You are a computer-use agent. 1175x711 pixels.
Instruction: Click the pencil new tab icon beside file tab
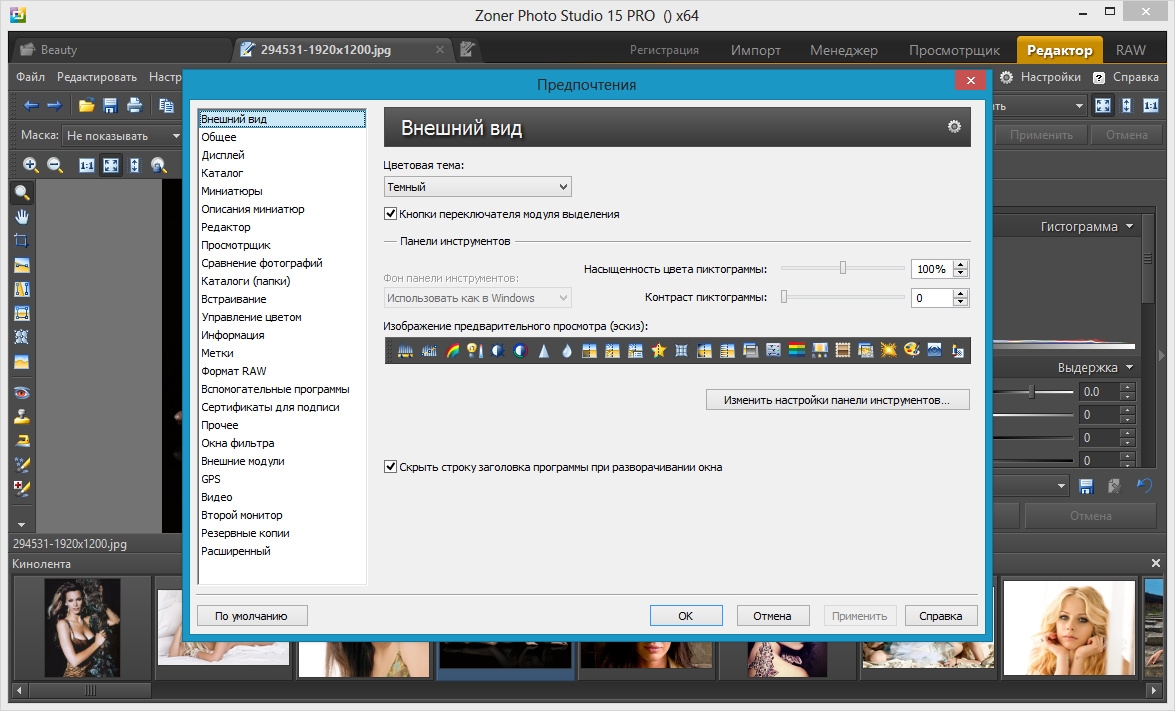coord(467,49)
